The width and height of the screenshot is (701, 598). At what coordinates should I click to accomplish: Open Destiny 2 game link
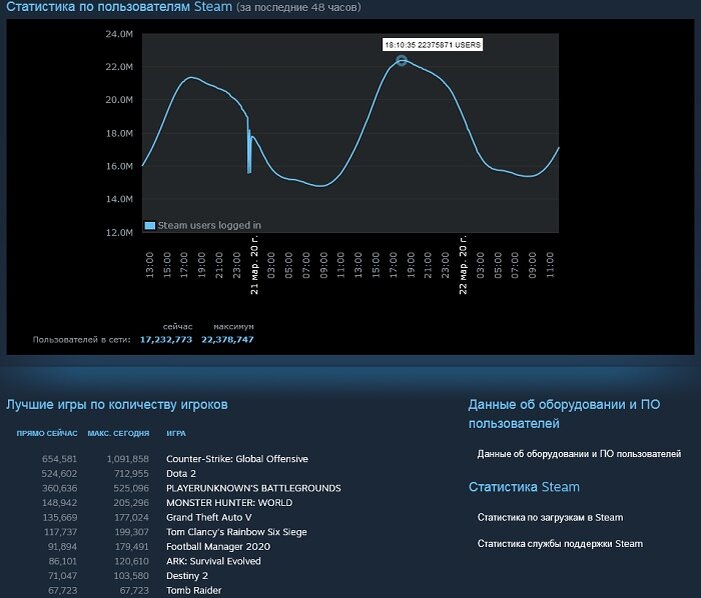[187, 576]
